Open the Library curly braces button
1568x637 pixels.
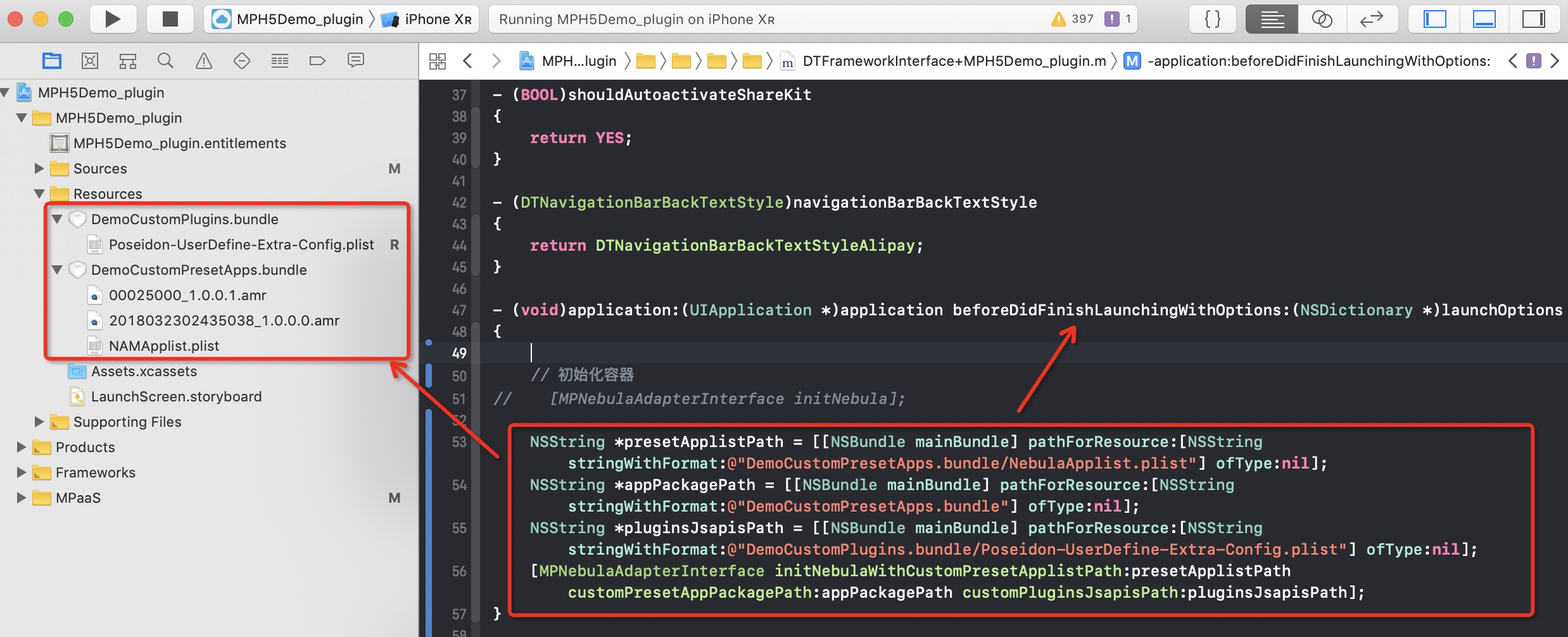pos(1213,19)
